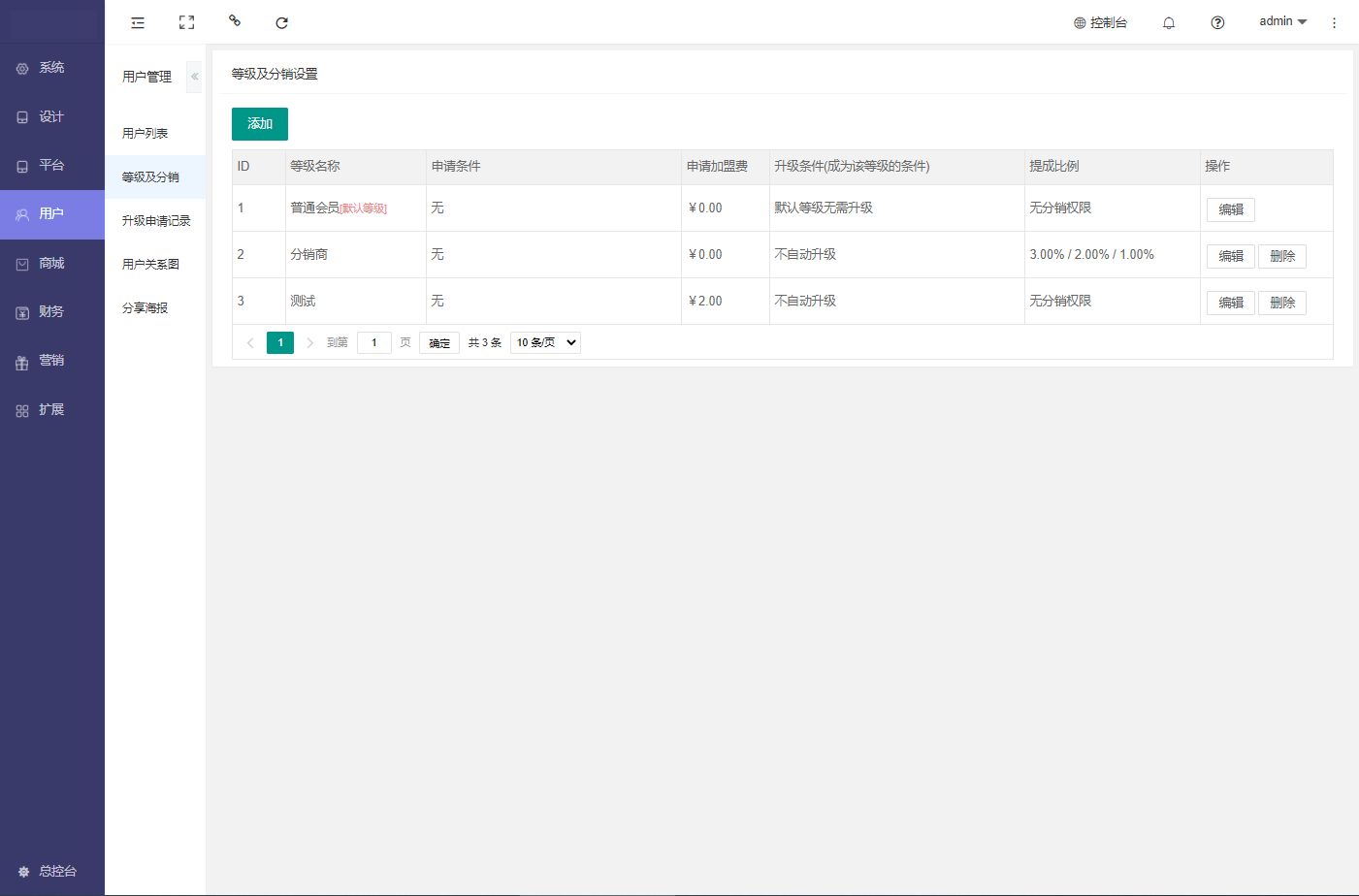
Task: Edit the 分销商 level row
Action: click(1230, 256)
